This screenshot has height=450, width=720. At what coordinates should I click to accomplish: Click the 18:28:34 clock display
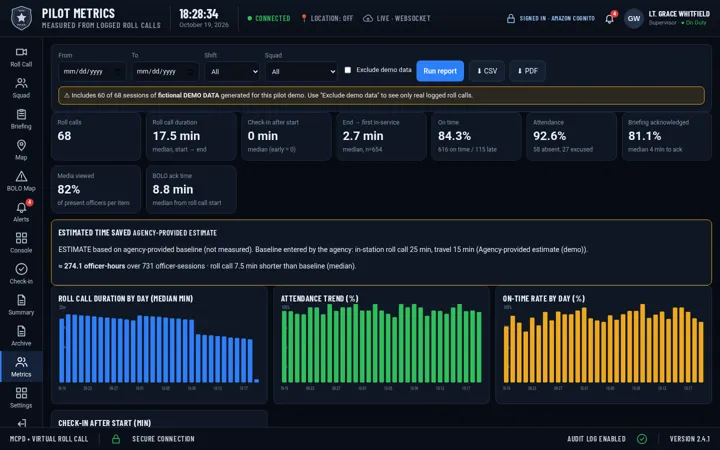pos(199,14)
